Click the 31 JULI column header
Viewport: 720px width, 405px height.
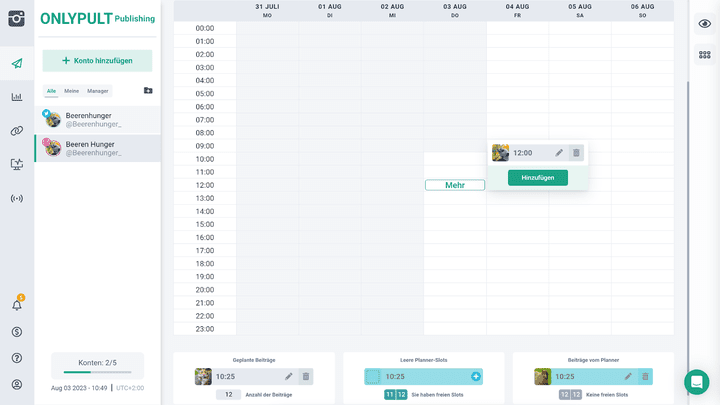(x=267, y=11)
